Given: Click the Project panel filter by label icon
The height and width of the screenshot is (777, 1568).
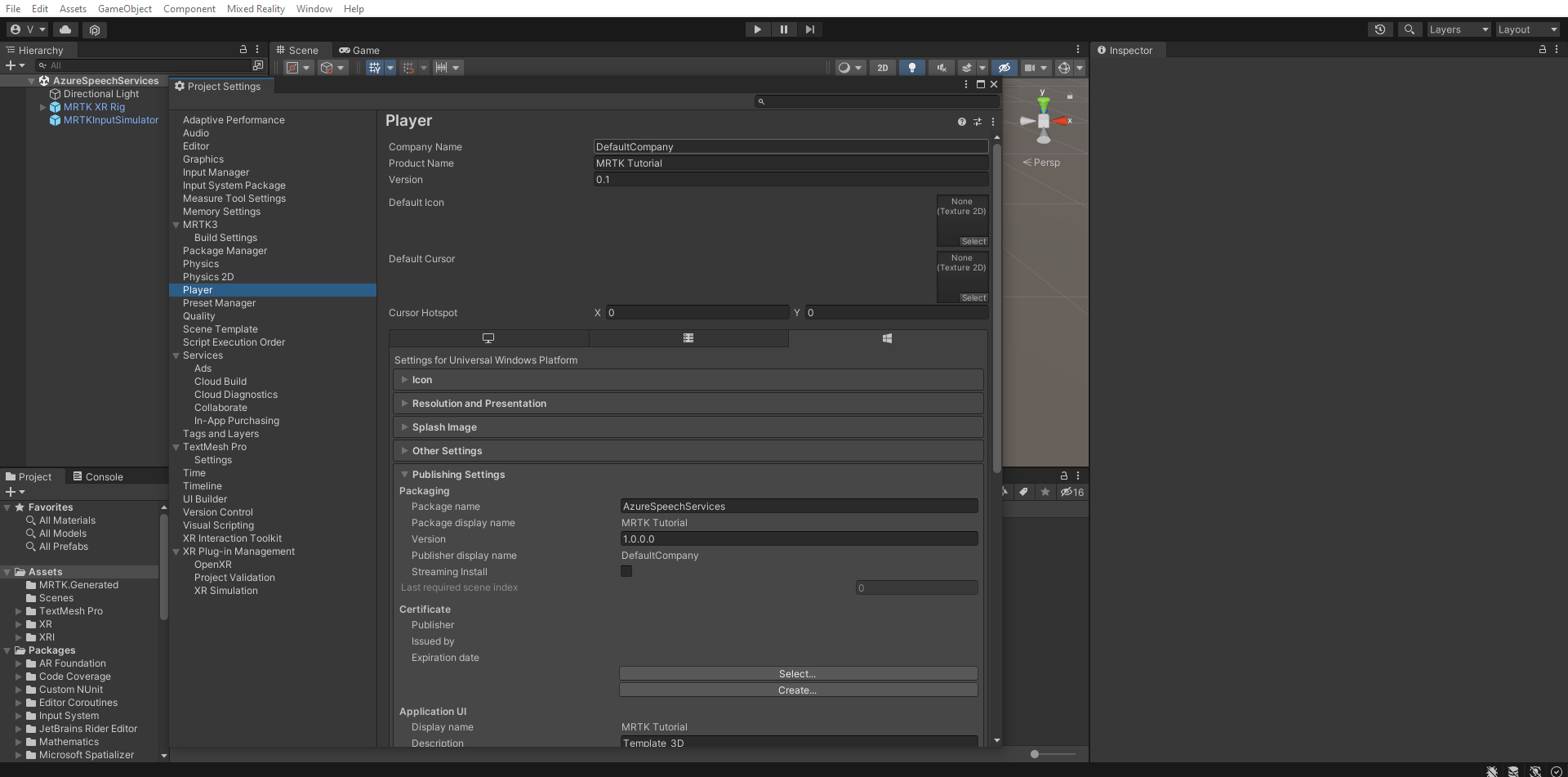Looking at the screenshot, I should pyautogui.click(x=1024, y=492).
